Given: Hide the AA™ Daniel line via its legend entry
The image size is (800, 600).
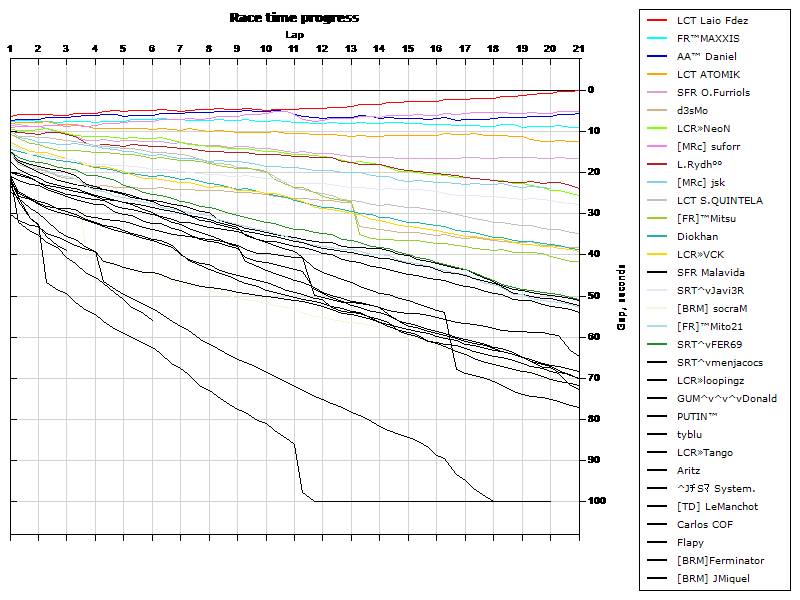Looking at the screenshot, I should click(707, 56).
